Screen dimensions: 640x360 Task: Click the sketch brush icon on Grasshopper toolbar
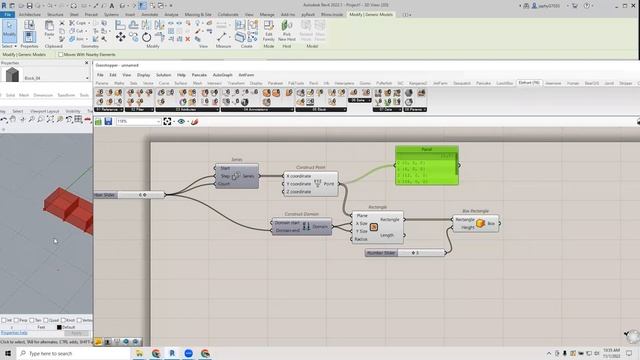(x=195, y=122)
